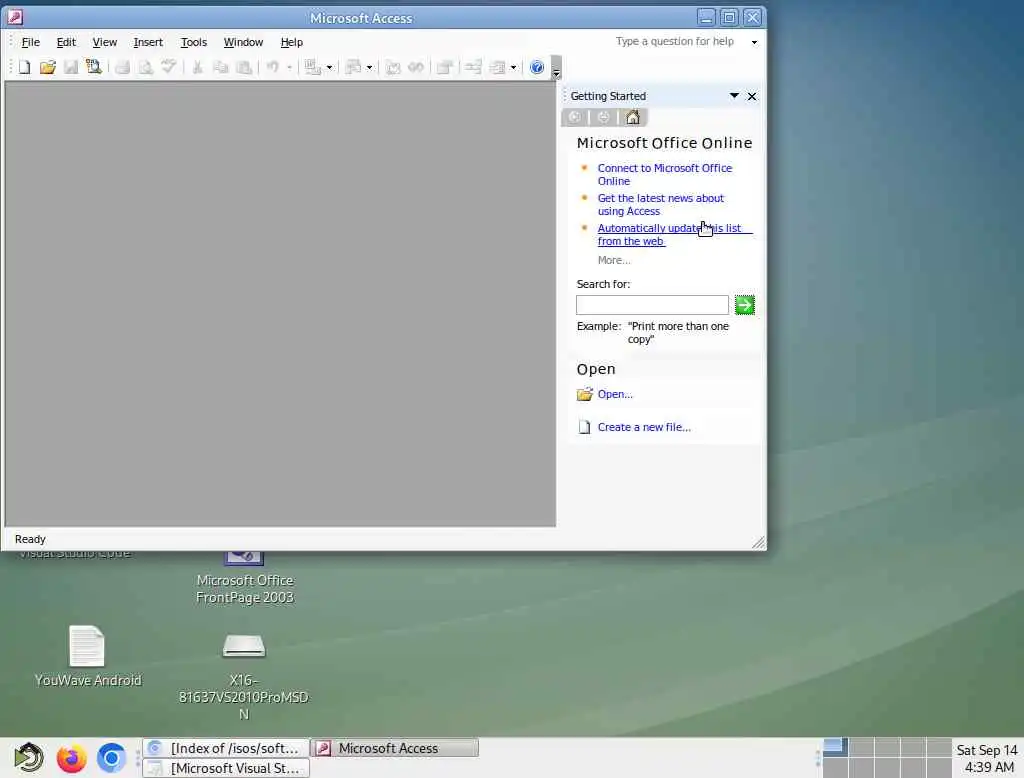Viewport: 1024px width, 778px height.
Task: Open the File menu
Action: (x=31, y=42)
